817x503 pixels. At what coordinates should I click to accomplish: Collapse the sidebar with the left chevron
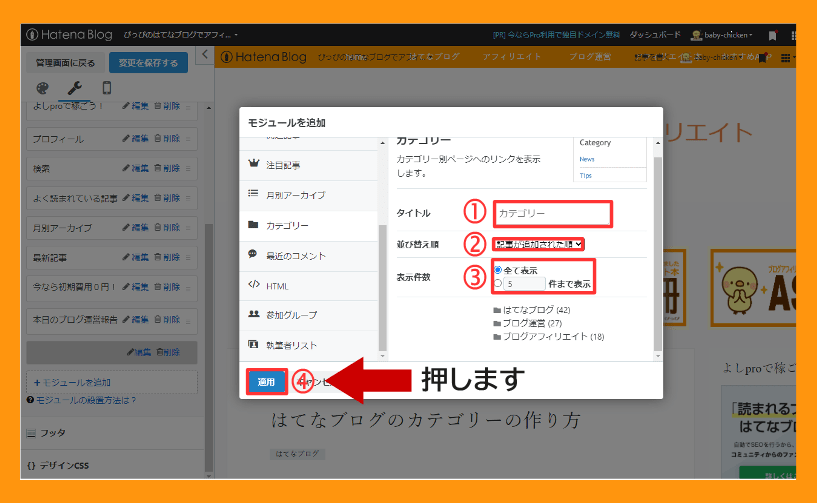point(205,54)
